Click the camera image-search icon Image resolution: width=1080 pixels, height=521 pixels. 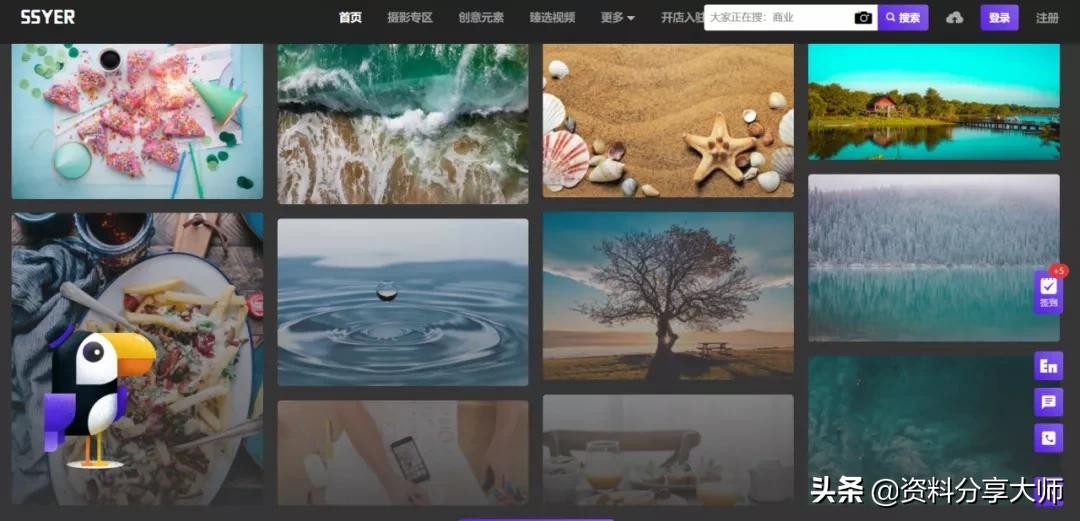(x=862, y=18)
